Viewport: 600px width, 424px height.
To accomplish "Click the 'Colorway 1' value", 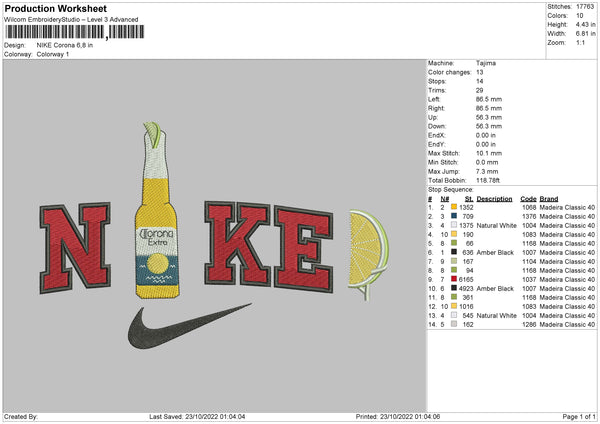I will 53,54.
